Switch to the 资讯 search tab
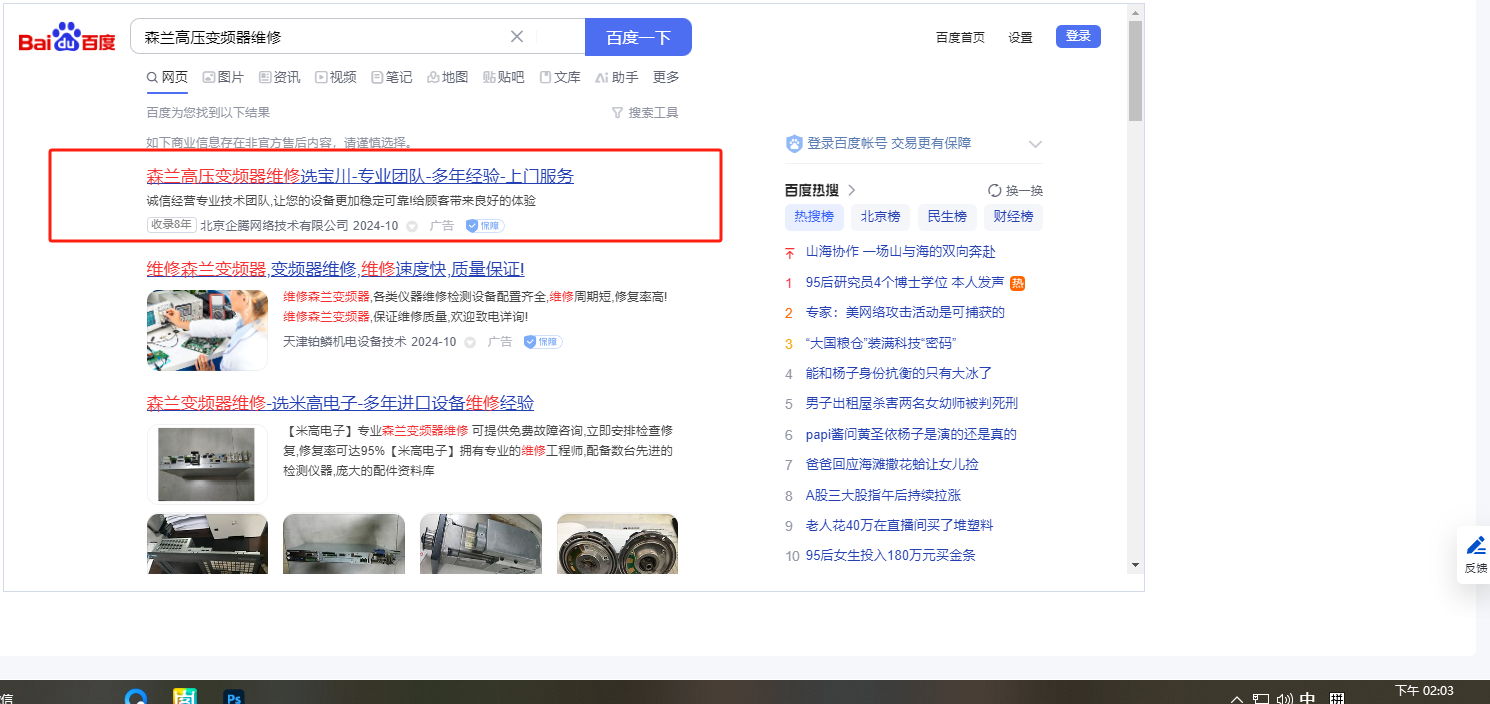This screenshot has height=704, width=1490. (279, 77)
